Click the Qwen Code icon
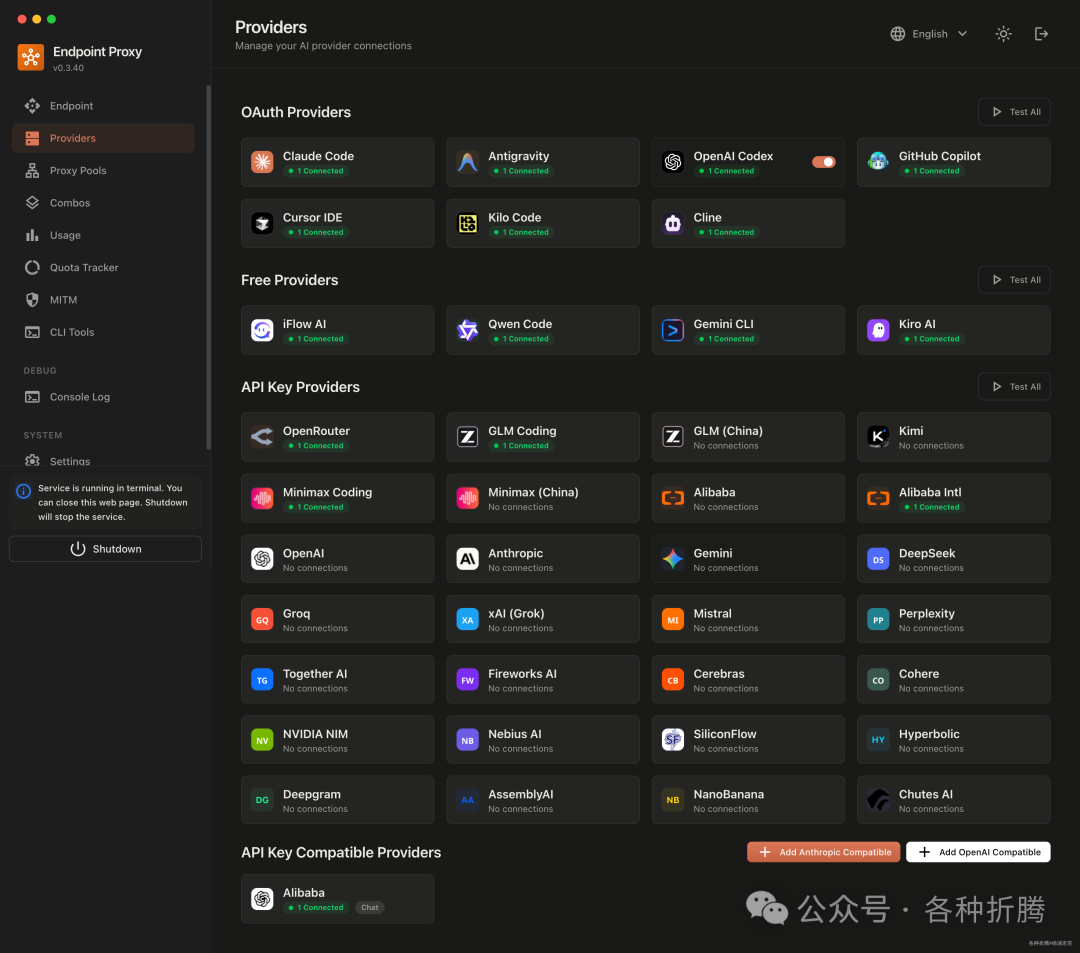Screen dimensions: 1080x953 (467, 330)
